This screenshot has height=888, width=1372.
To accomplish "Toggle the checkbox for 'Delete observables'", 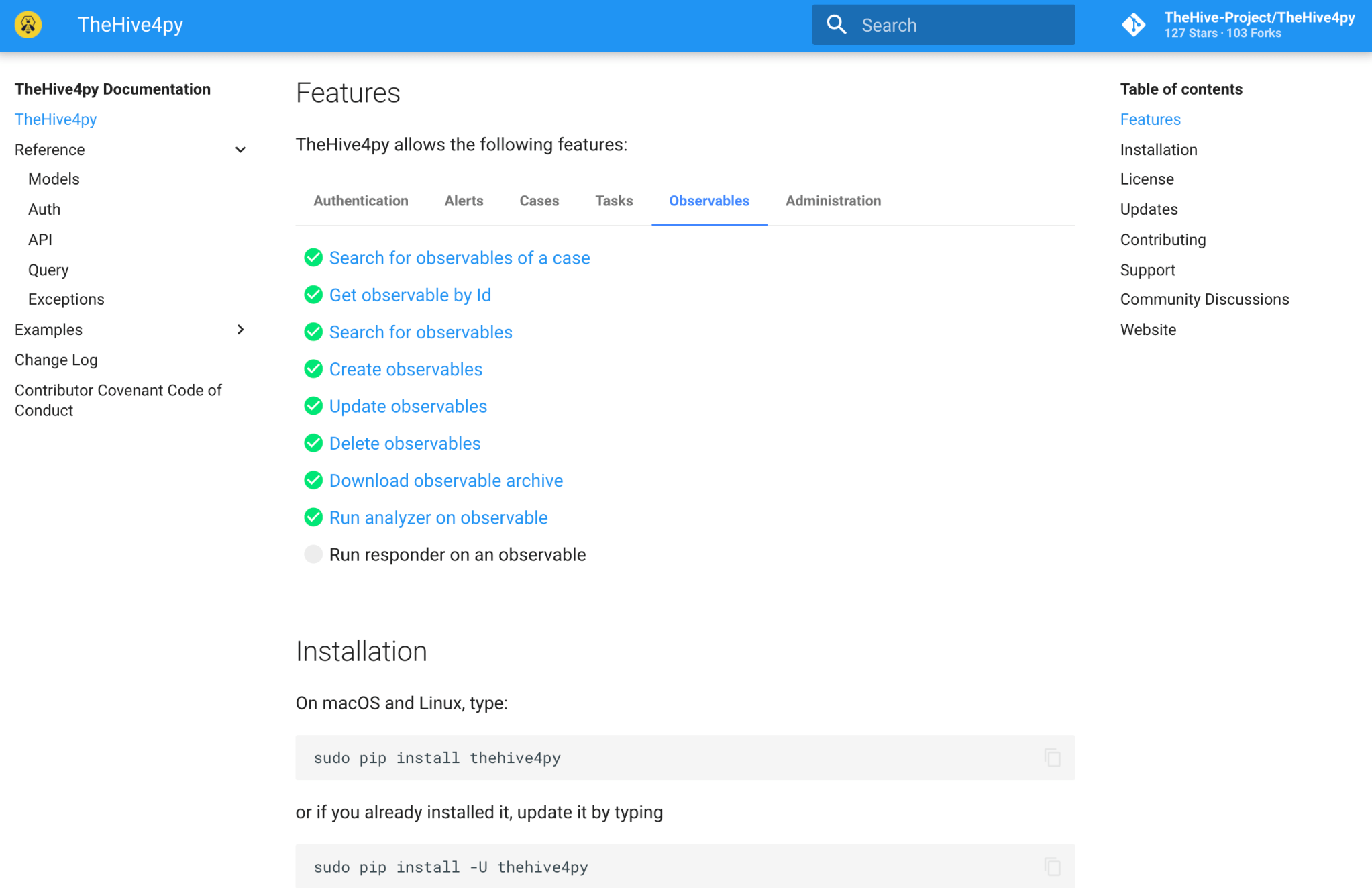I will click(313, 444).
